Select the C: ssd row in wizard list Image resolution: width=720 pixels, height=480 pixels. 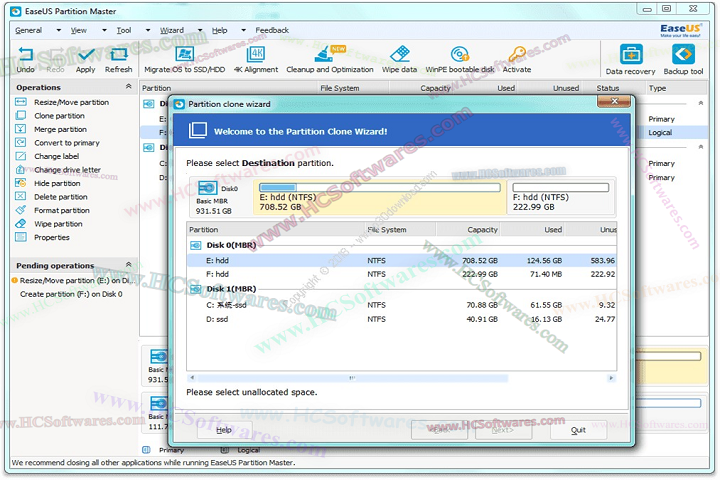[x=402, y=305]
